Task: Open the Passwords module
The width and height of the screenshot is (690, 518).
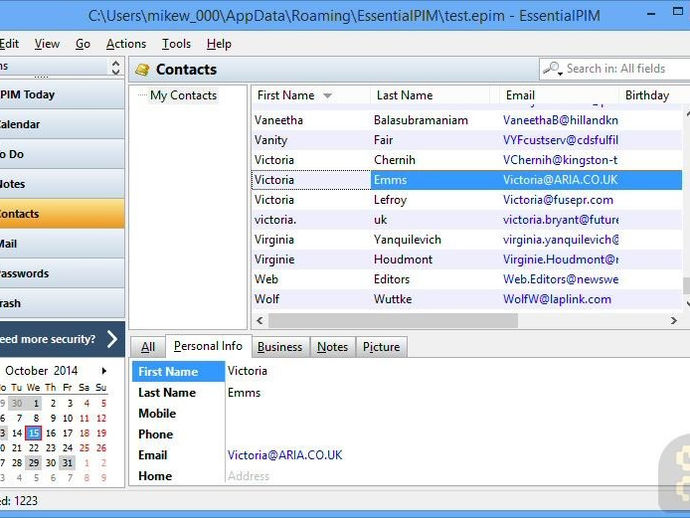Action: 62,273
